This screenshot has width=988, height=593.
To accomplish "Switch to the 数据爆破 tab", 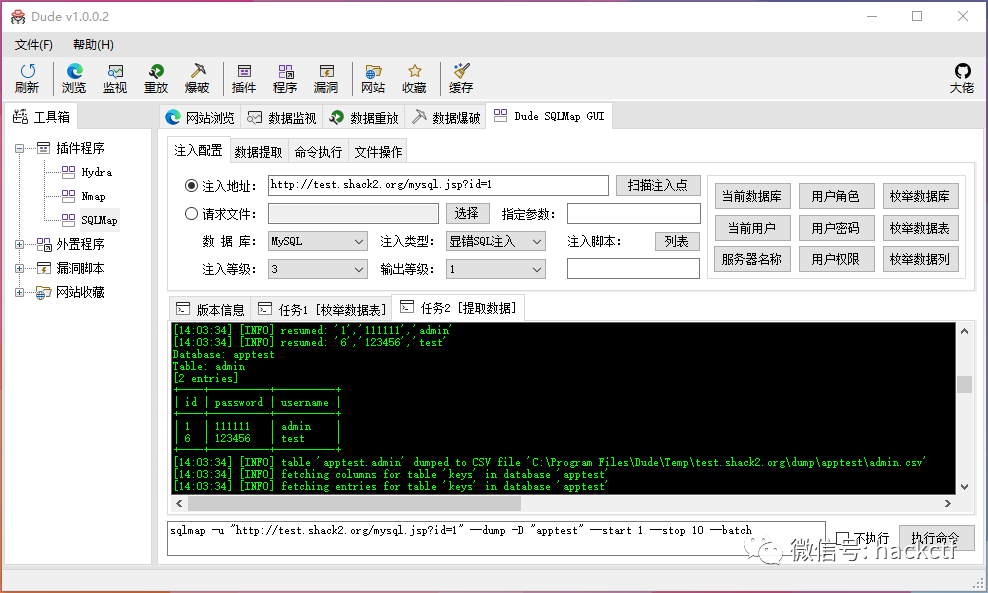I will click(446, 117).
